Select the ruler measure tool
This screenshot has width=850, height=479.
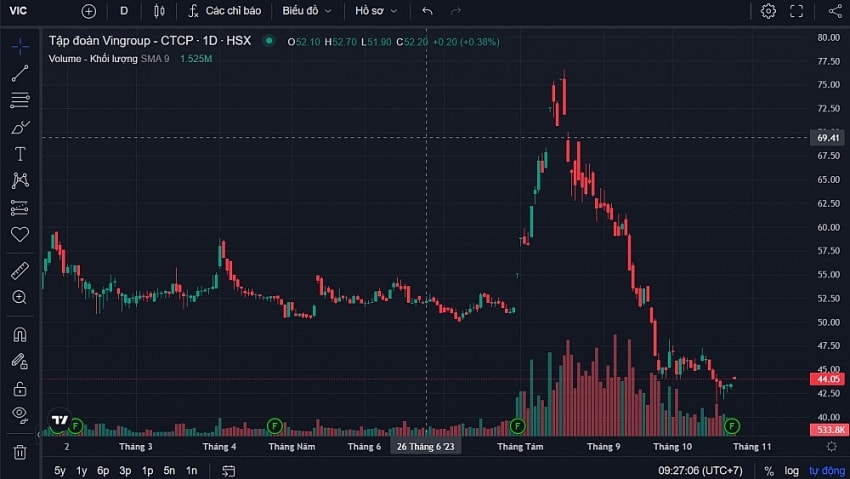coord(20,270)
